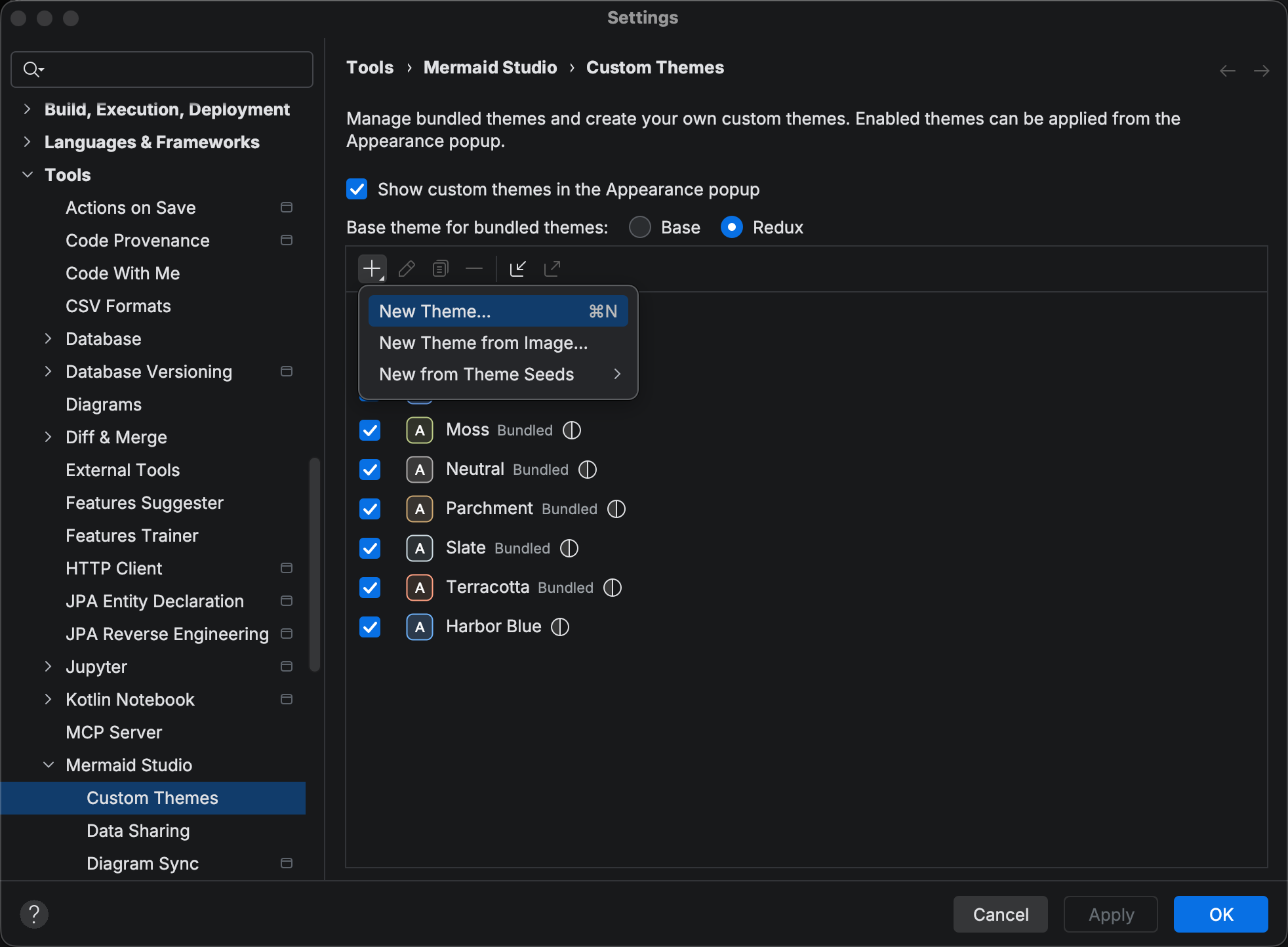Viewport: 1288px width, 947px height.
Task: Select the Parchment theme row
Action: pos(807,509)
